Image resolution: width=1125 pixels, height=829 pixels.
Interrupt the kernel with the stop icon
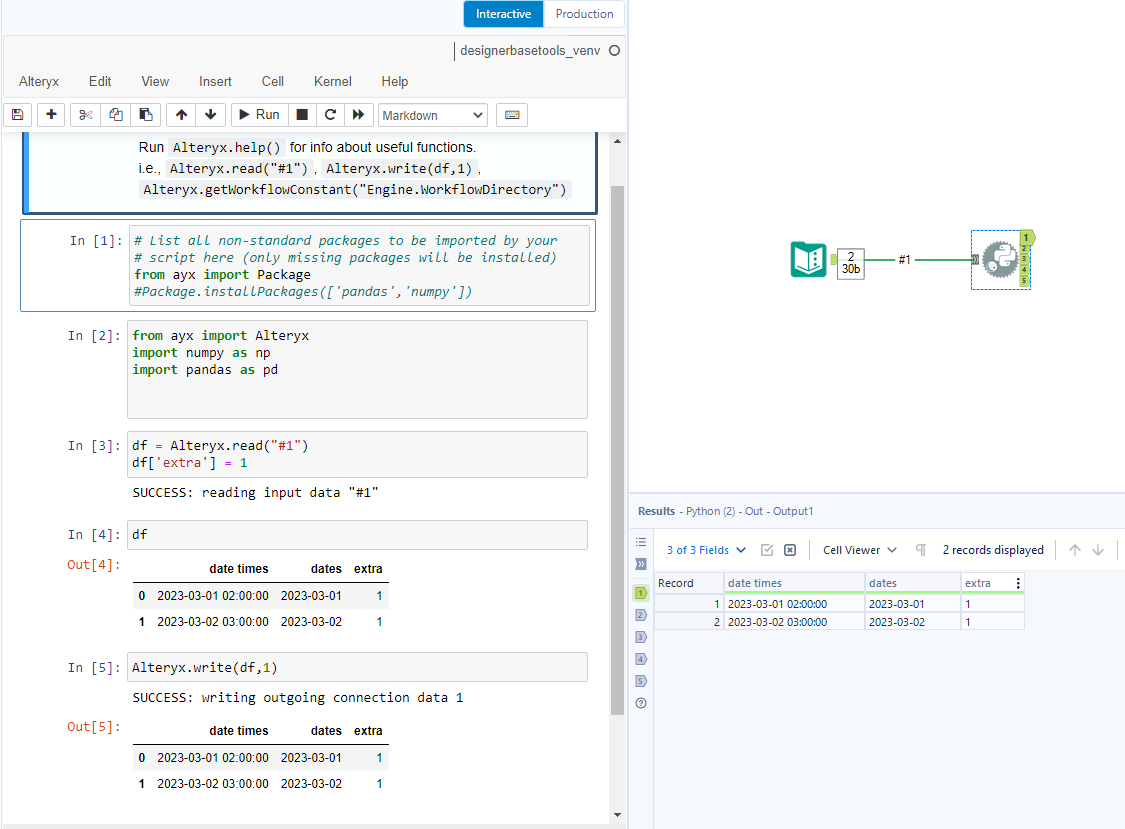pos(302,115)
